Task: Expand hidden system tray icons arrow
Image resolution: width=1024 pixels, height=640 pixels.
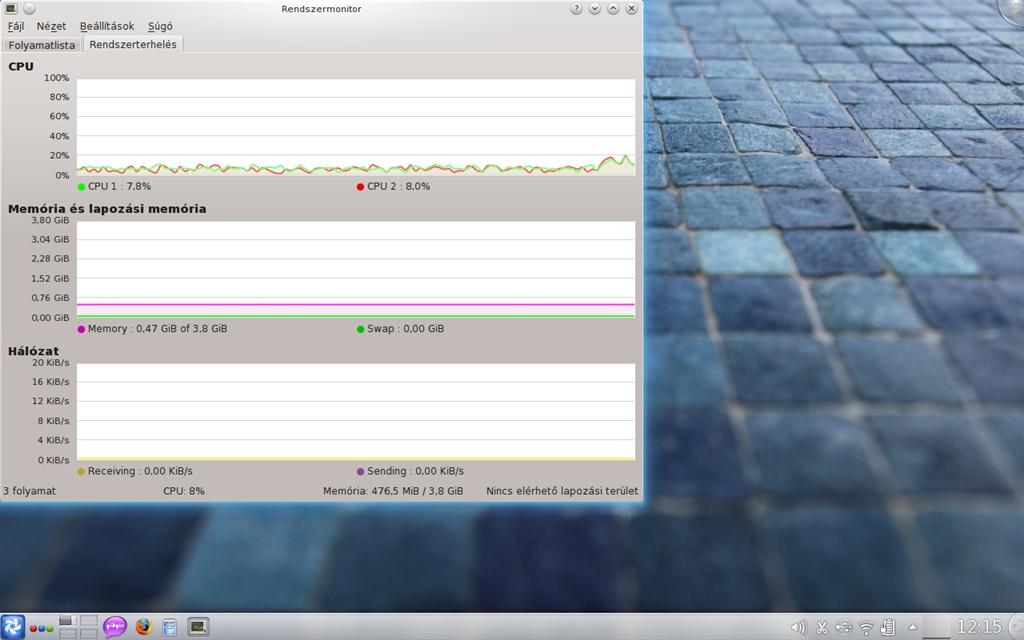Action: (x=912, y=627)
